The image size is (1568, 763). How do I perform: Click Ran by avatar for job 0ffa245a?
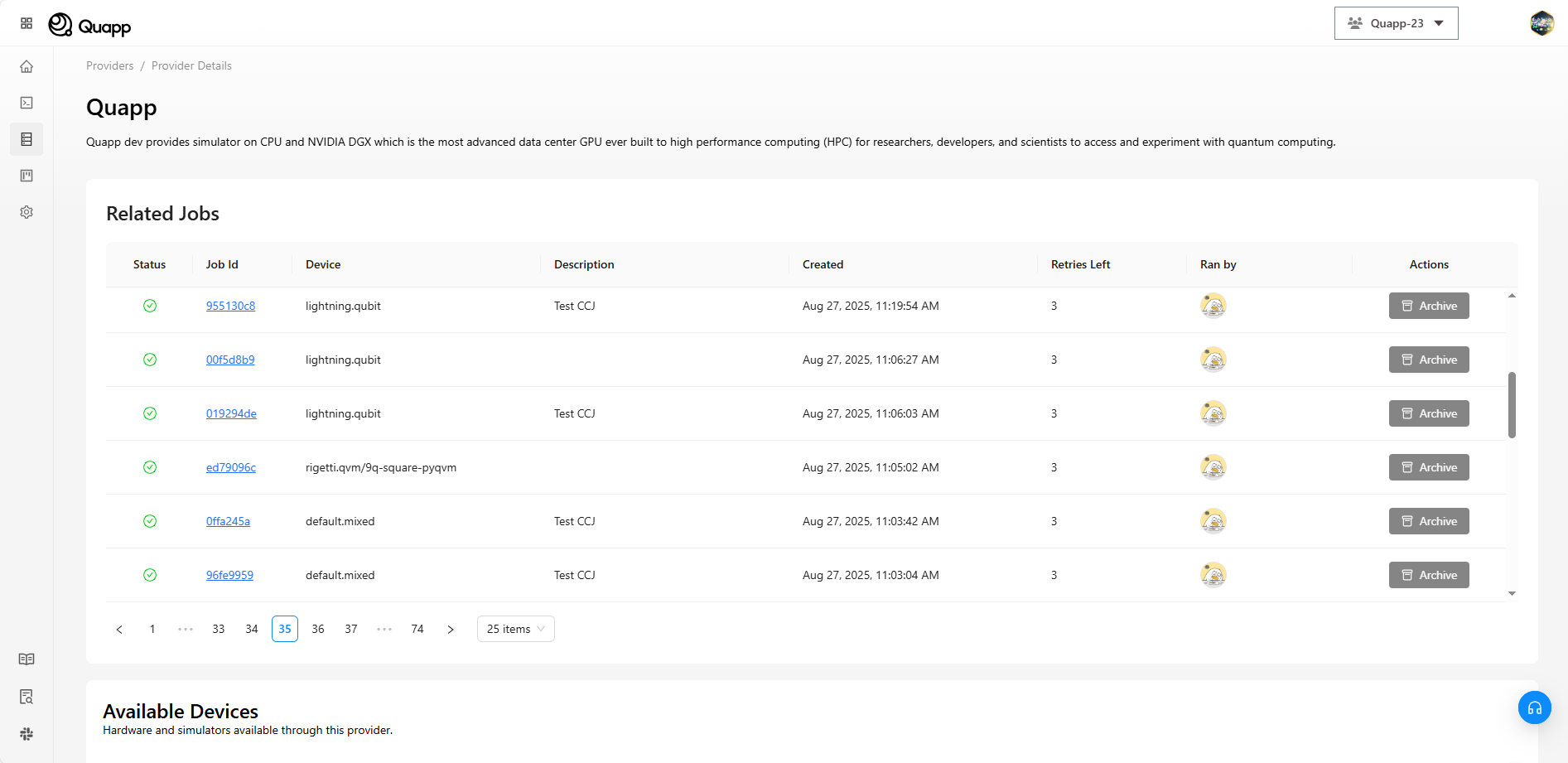pyautogui.click(x=1213, y=521)
